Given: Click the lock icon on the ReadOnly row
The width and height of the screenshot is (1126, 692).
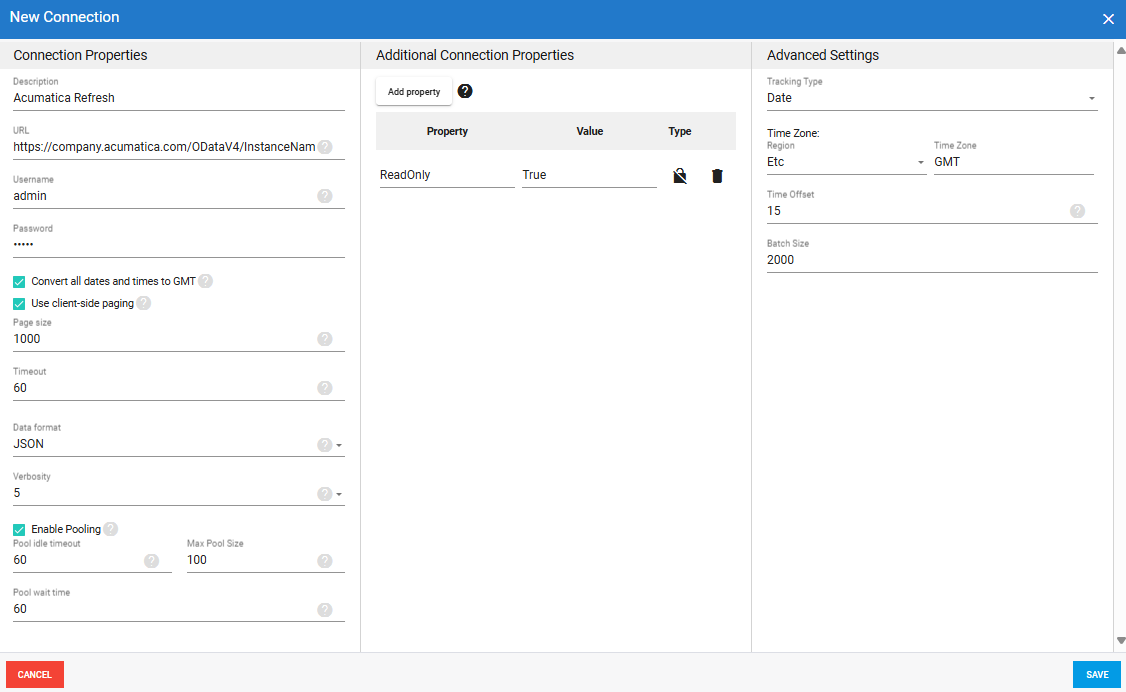Looking at the screenshot, I should pyautogui.click(x=680, y=175).
